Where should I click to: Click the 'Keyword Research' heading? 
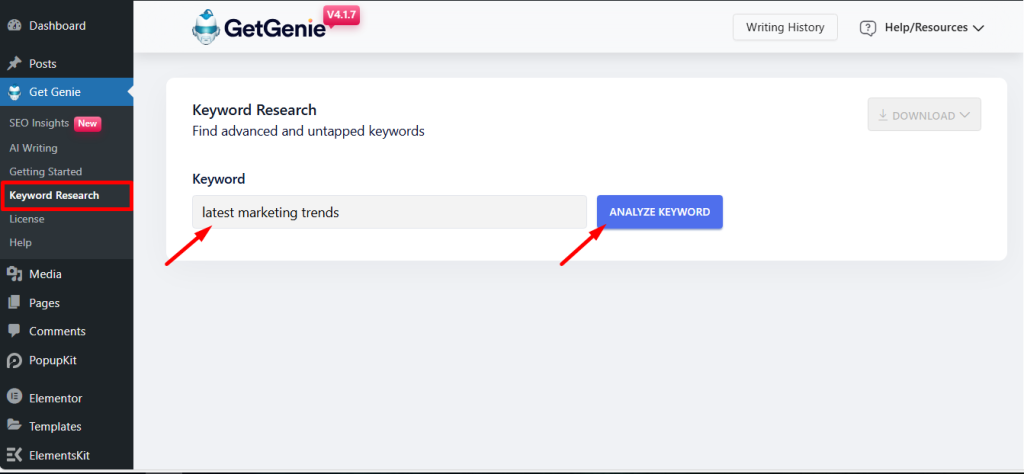point(255,110)
